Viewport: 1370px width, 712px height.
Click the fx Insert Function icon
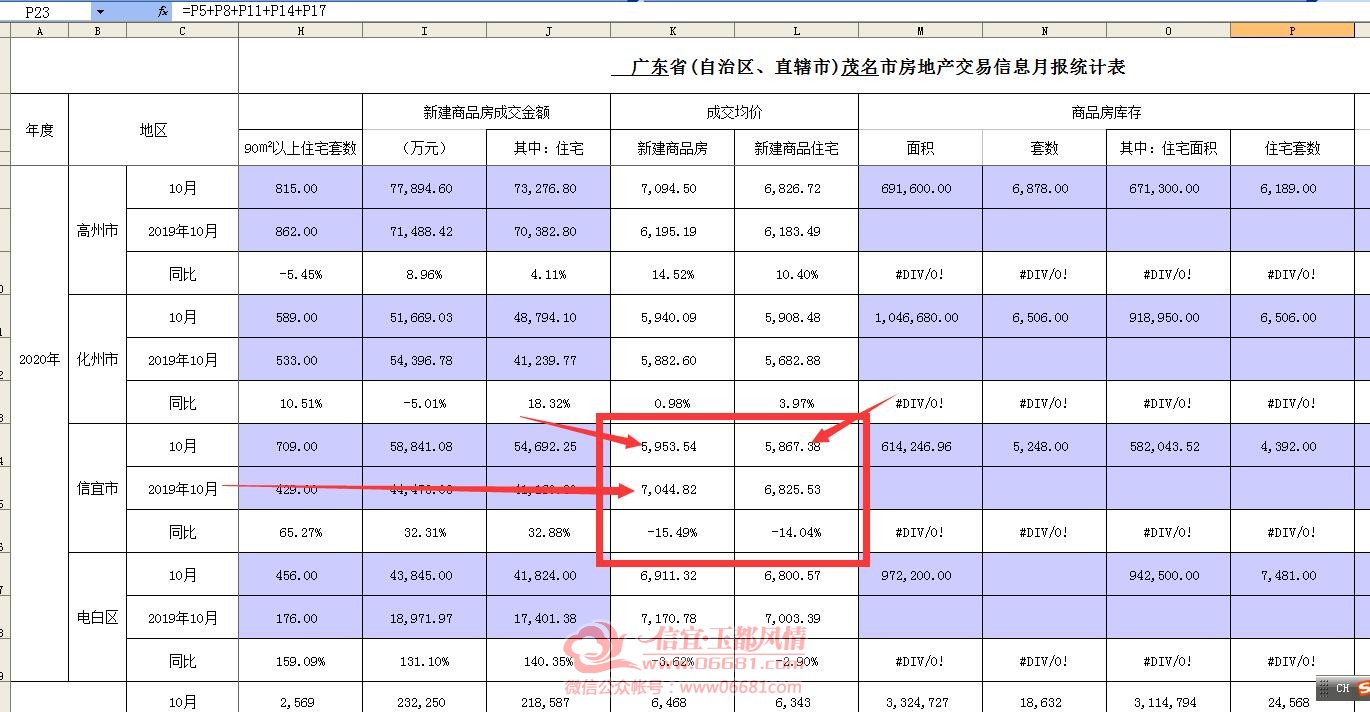click(x=163, y=11)
